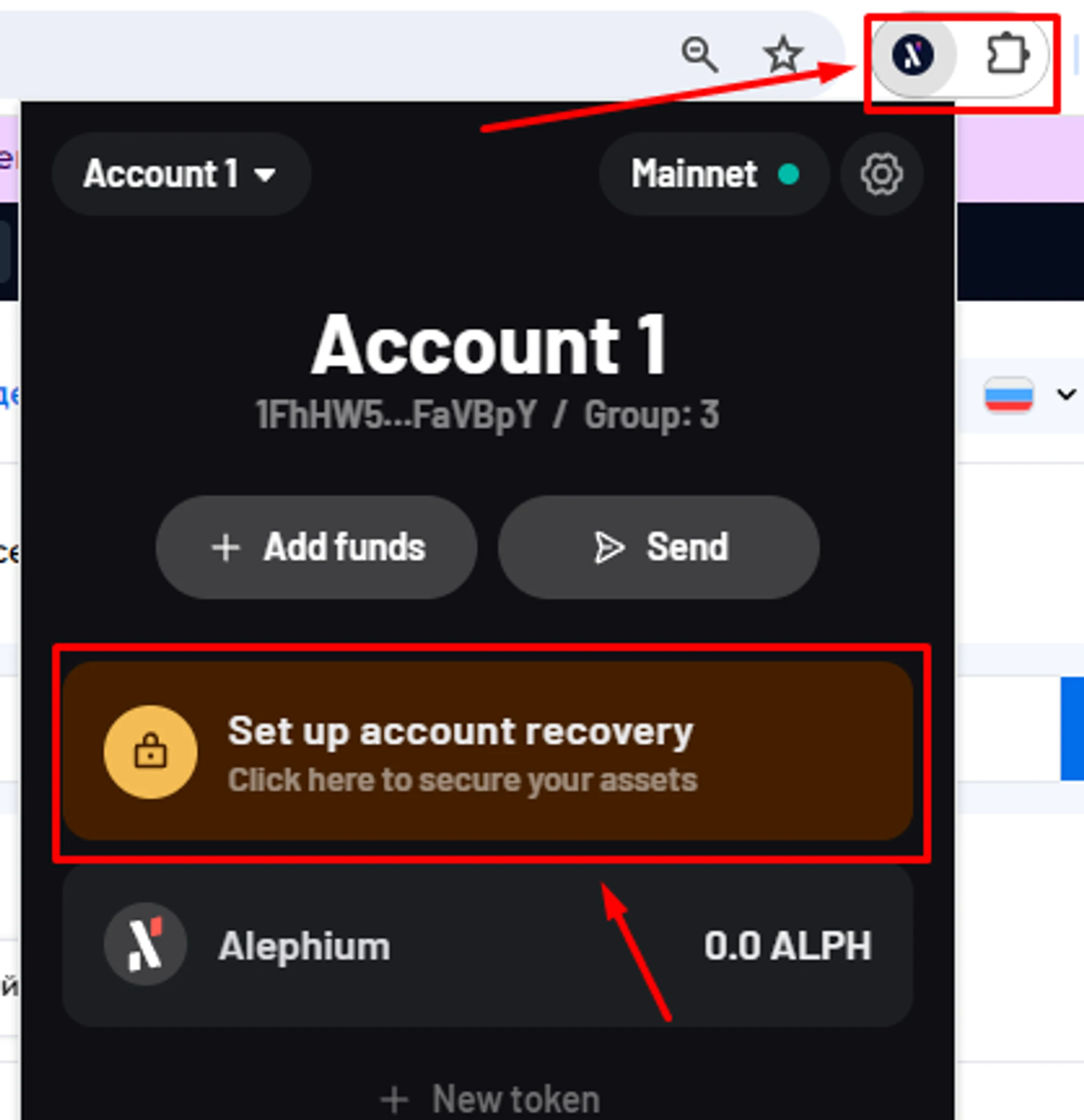Click the yellow lock recovery icon
The height and width of the screenshot is (1120, 1084).
151,752
